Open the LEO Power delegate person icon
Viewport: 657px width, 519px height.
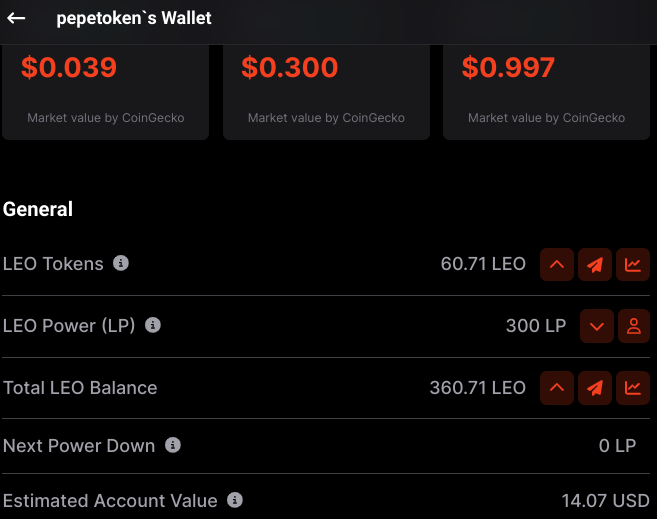click(x=634, y=326)
